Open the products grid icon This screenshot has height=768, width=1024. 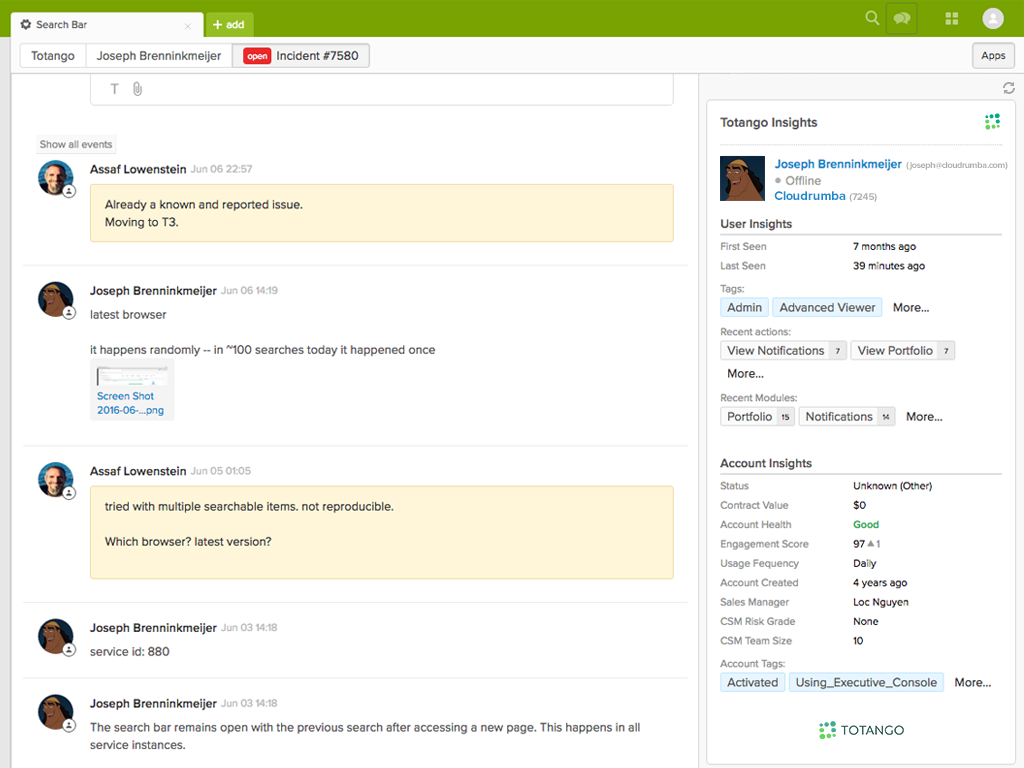[952, 18]
